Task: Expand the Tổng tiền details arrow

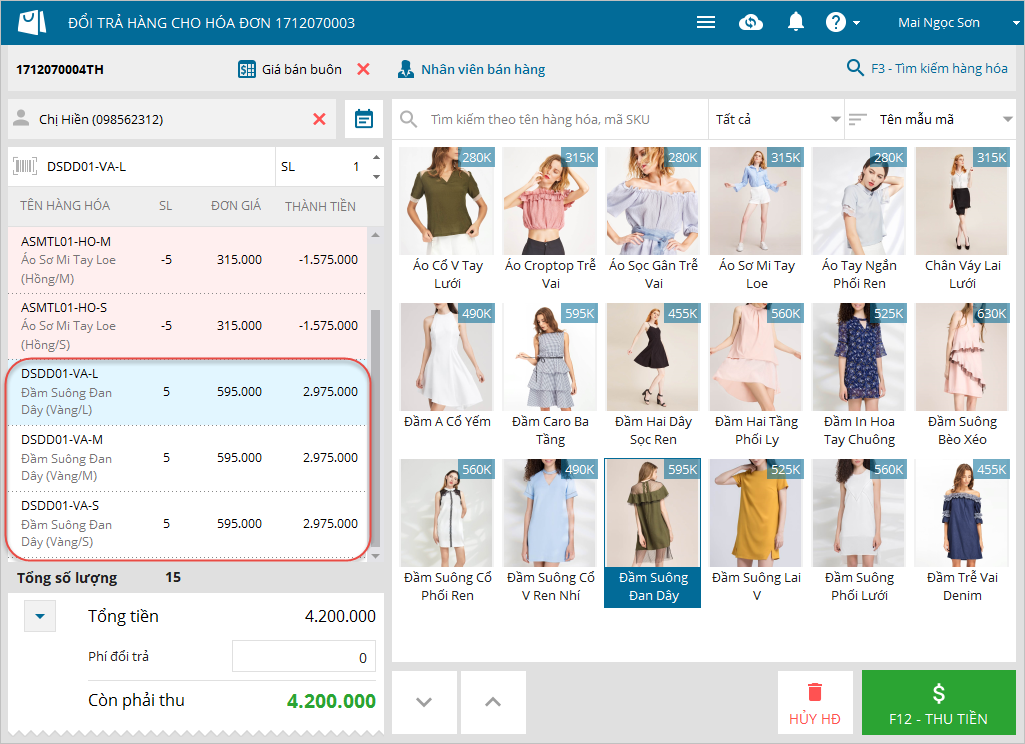Action: point(40,616)
